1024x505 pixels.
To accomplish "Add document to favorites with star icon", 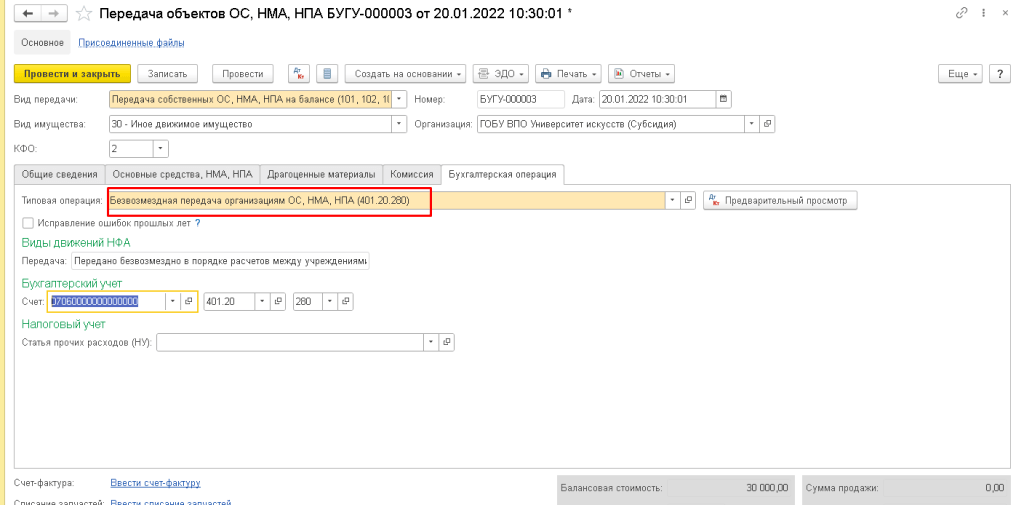I will tap(85, 13).
